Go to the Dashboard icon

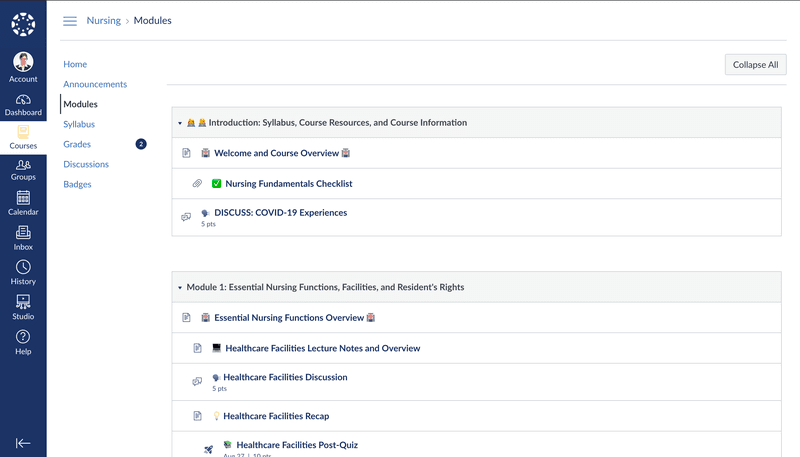(23, 99)
